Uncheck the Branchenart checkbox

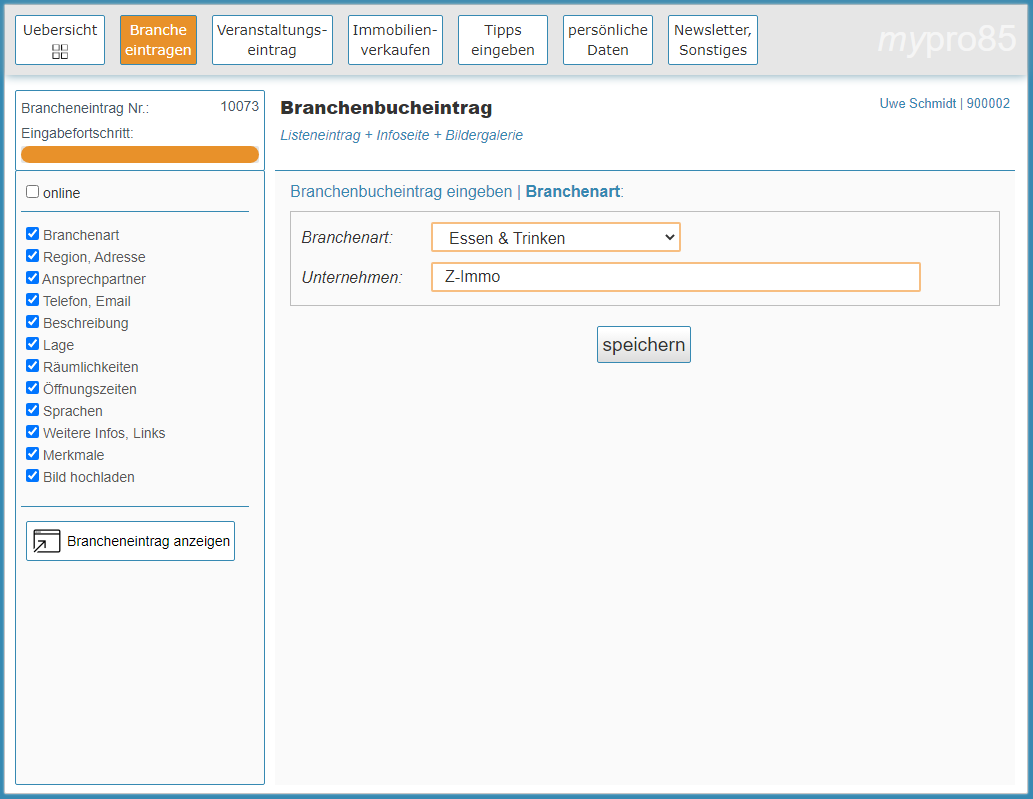pyautogui.click(x=33, y=234)
